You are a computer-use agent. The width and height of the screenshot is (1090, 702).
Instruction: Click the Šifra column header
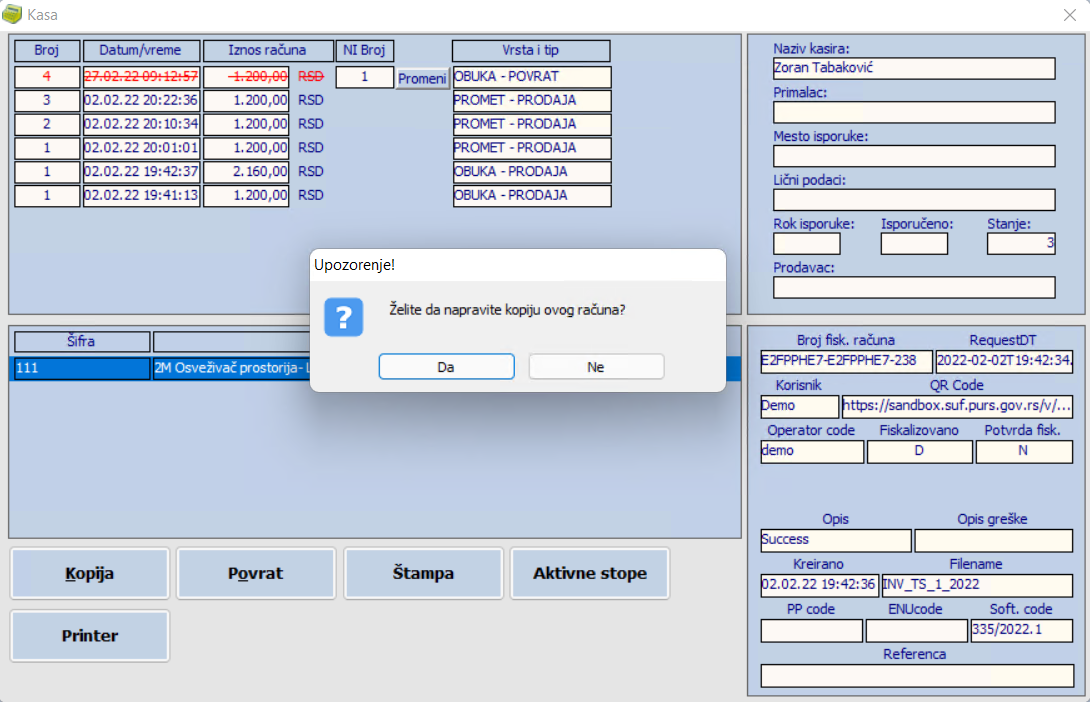tap(82, 341)
